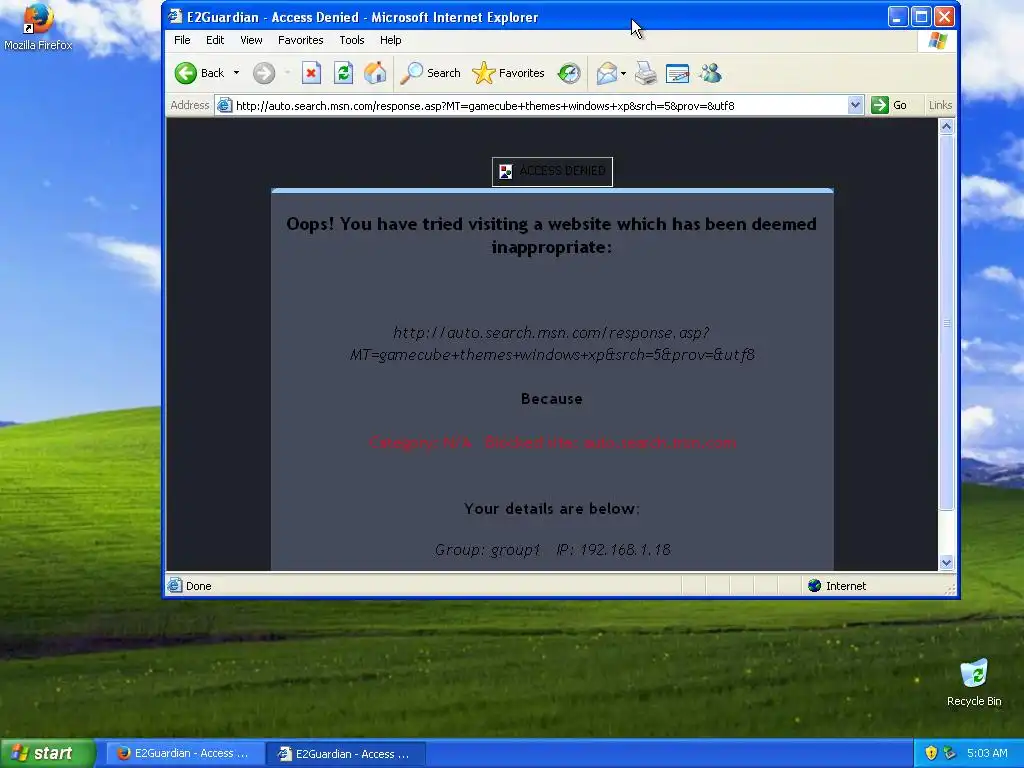Viewport: 1024px width, 768px height.
Task: Open the Messenger people icon
Action: click(x=710, y=73)
